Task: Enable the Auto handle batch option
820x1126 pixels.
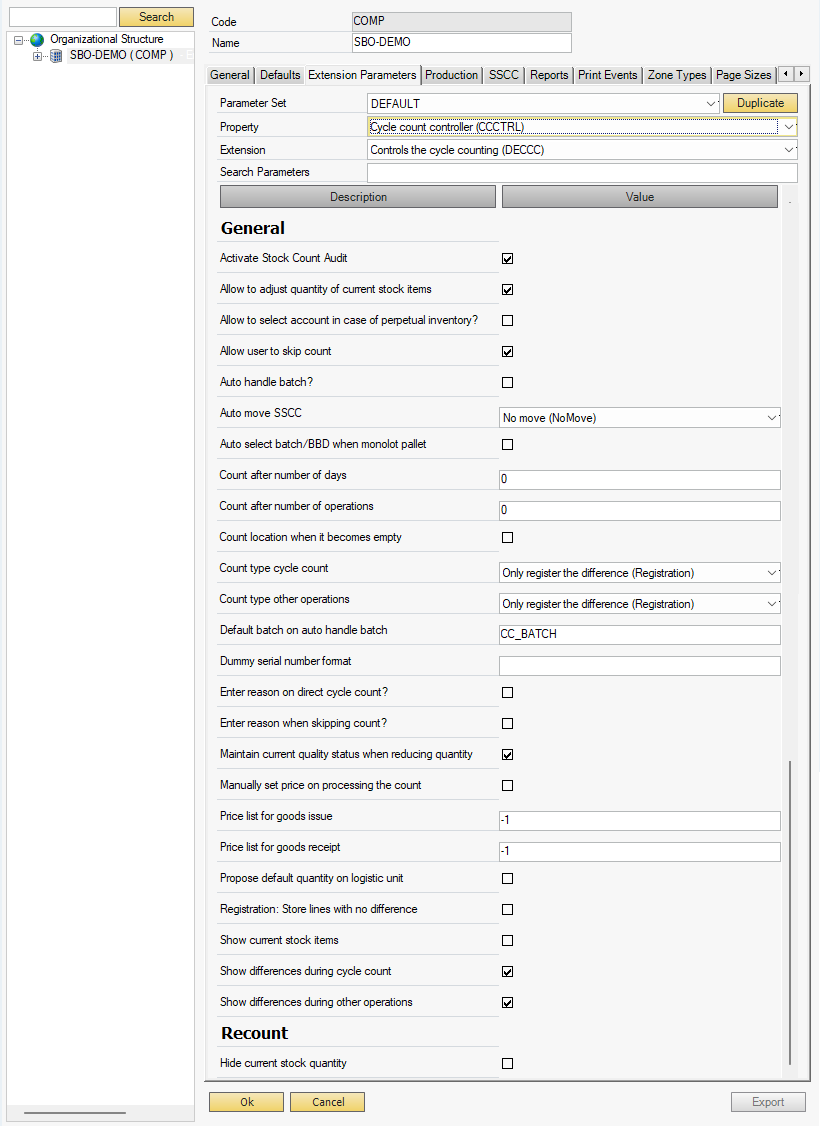Action: pos(507,383)
